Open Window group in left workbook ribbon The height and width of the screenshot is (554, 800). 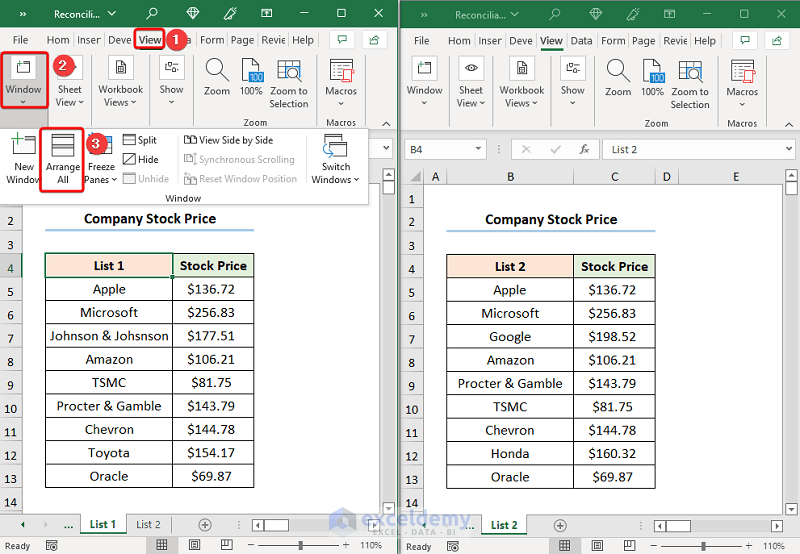coord(23,80)
